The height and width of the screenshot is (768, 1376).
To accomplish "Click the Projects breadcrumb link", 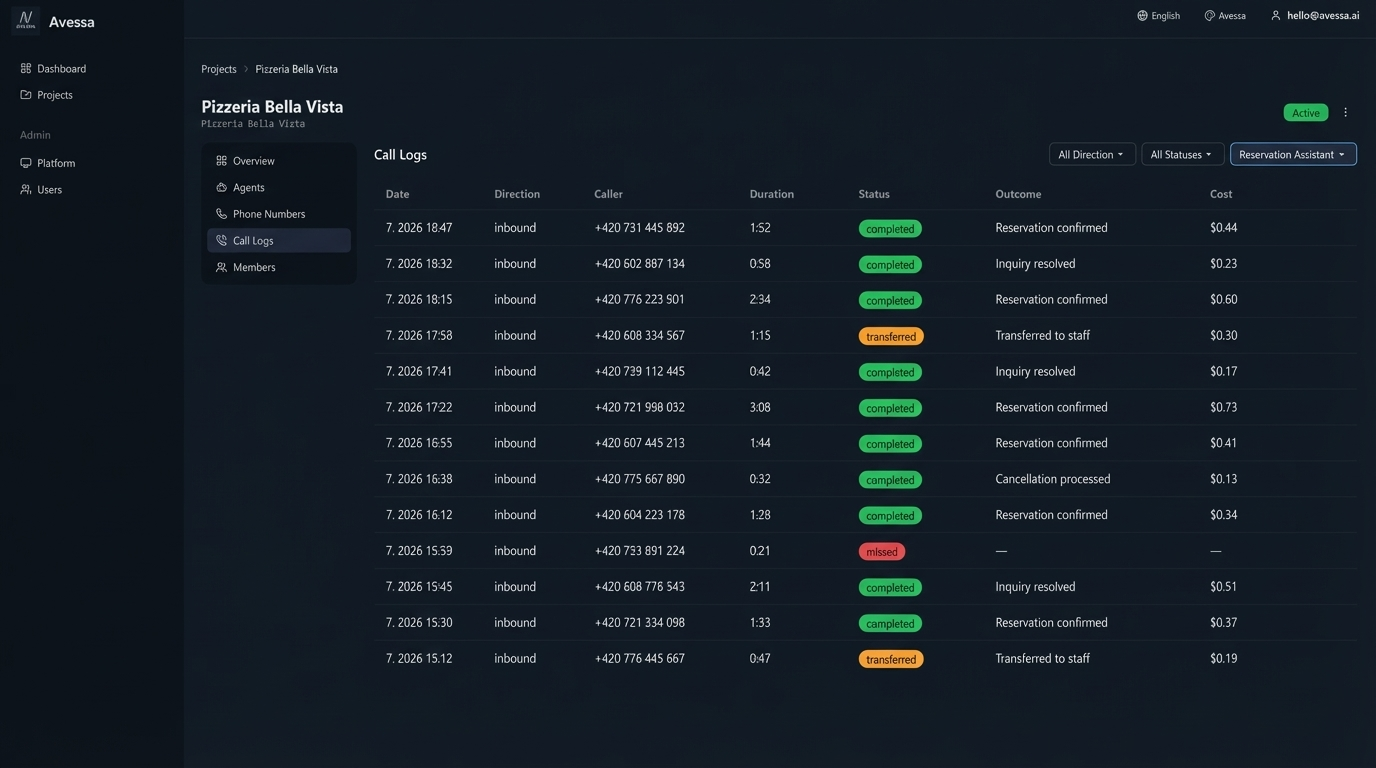I will pyautogui.click(x=219, y=69).
